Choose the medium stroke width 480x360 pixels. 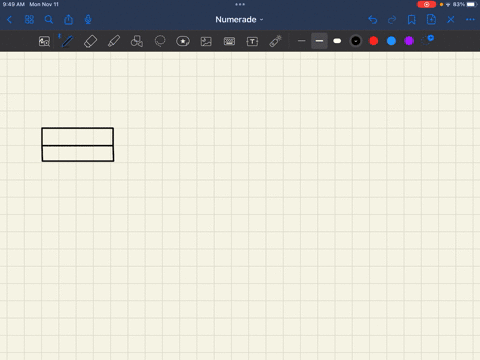[319, 41]
